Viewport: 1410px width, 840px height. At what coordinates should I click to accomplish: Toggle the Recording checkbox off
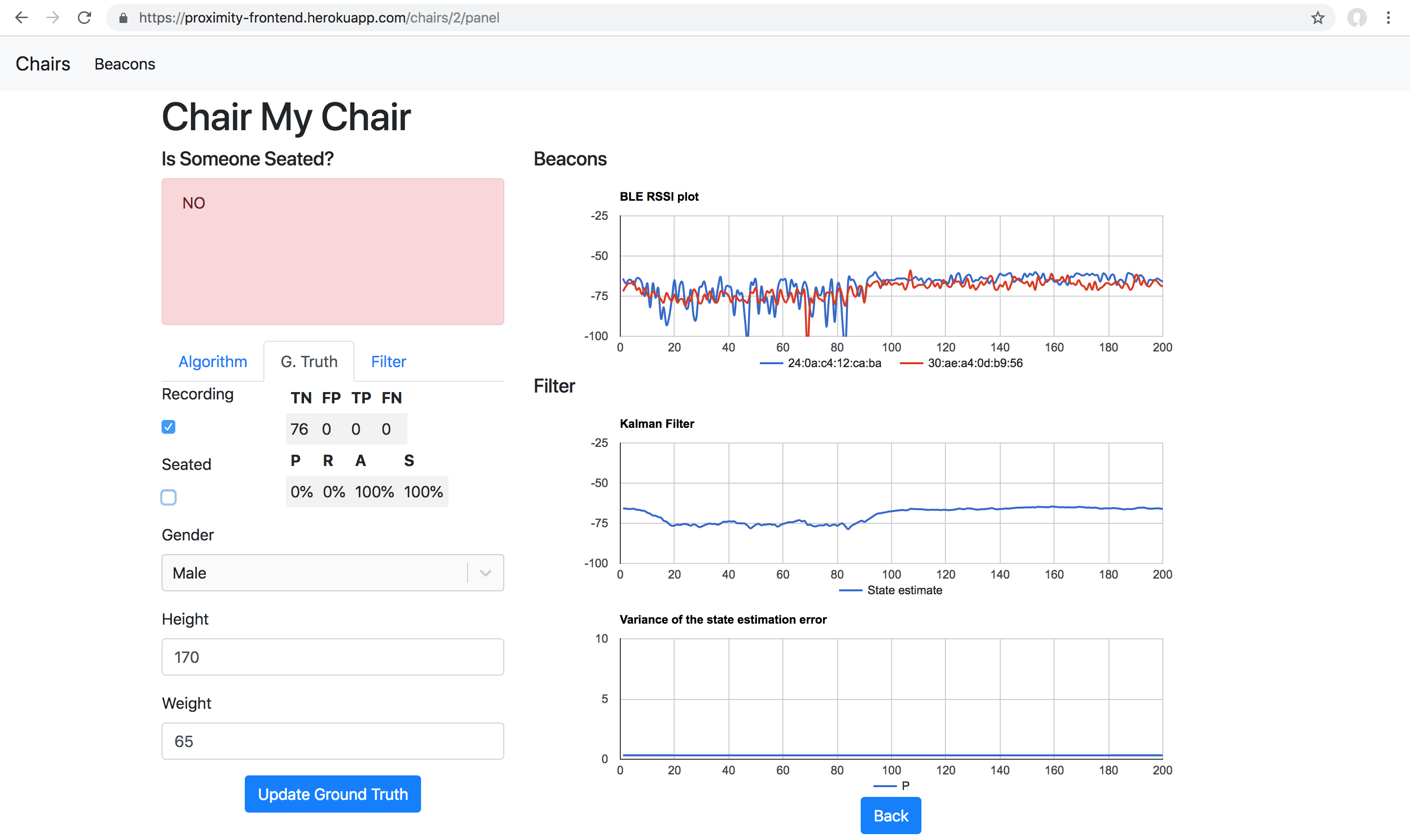[168, 427]
